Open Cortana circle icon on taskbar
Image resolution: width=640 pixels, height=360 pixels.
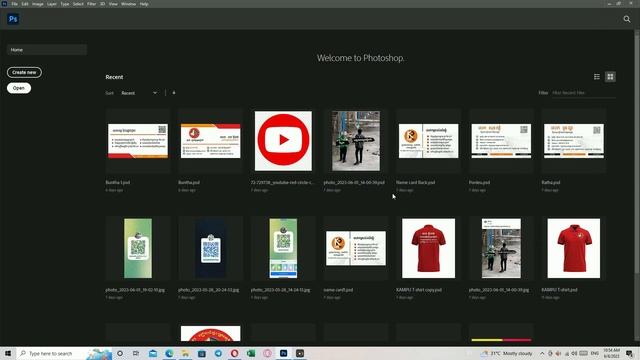click(120, 353)
